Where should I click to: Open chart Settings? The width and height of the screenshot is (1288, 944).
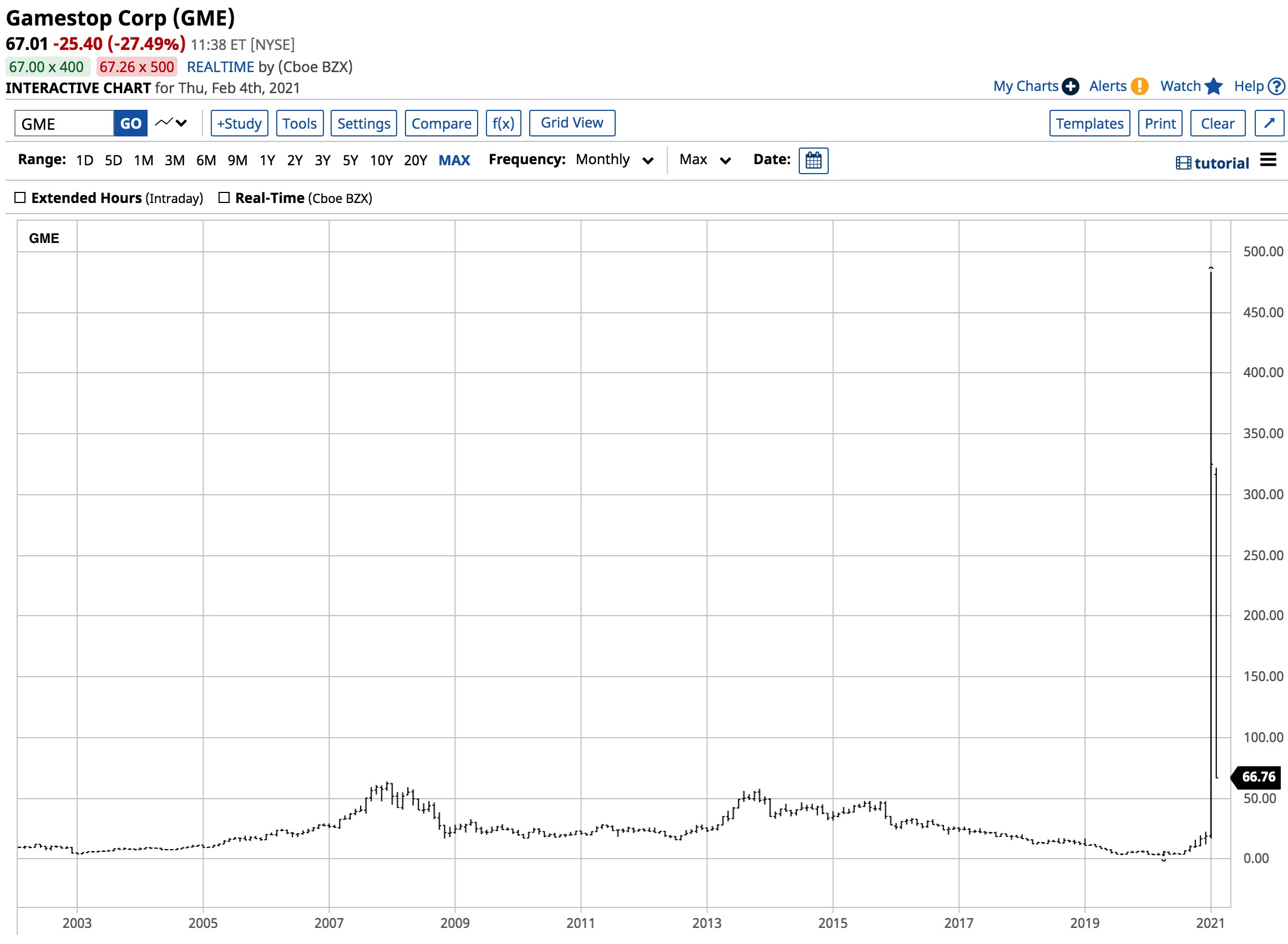363,123
